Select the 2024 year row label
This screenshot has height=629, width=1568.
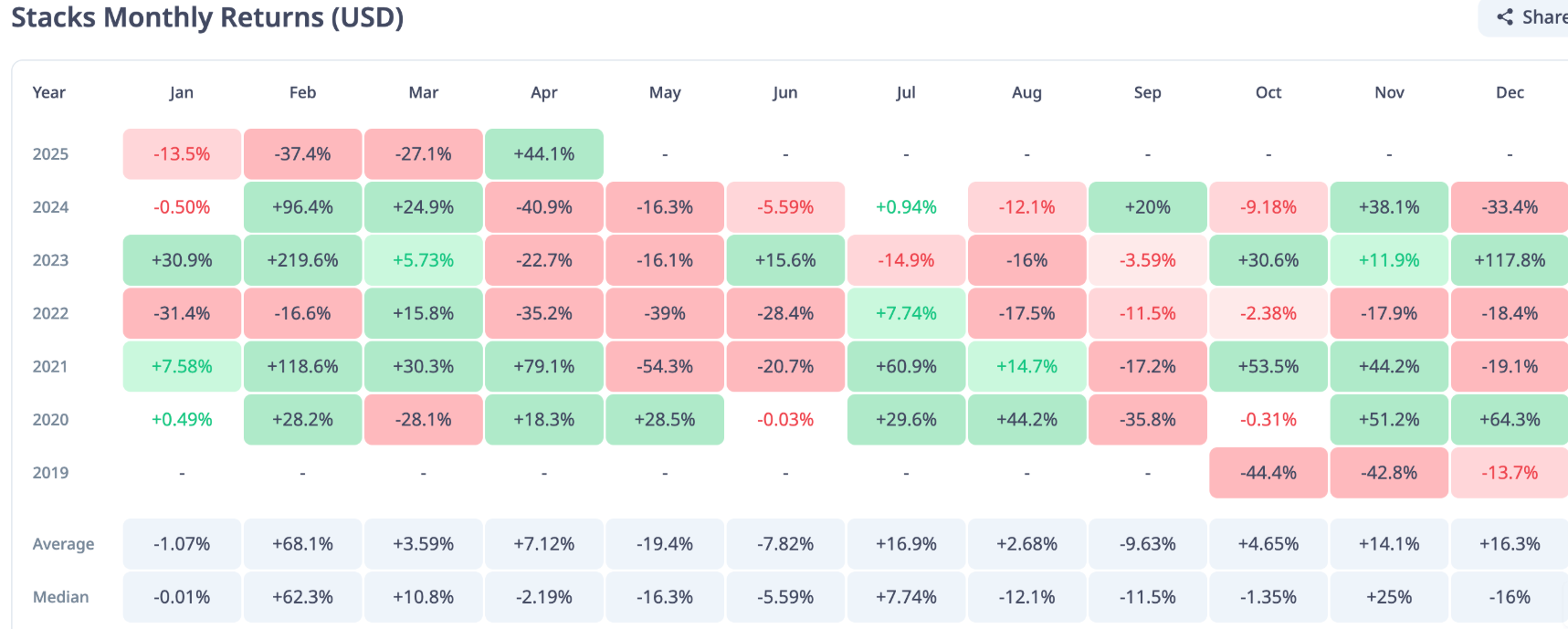point(51,207)
